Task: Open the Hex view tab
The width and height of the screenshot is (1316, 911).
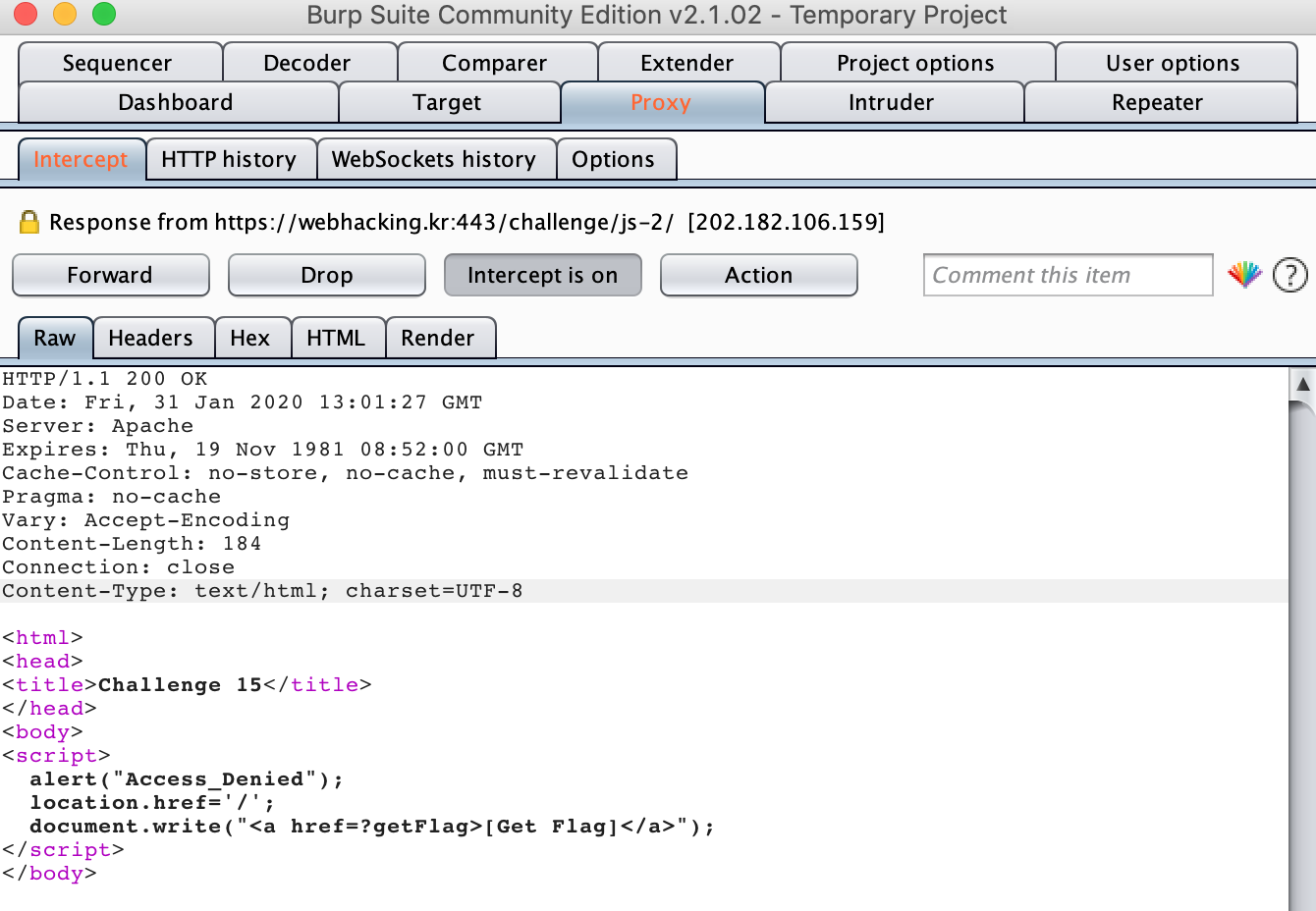Action: coord(252,338)
